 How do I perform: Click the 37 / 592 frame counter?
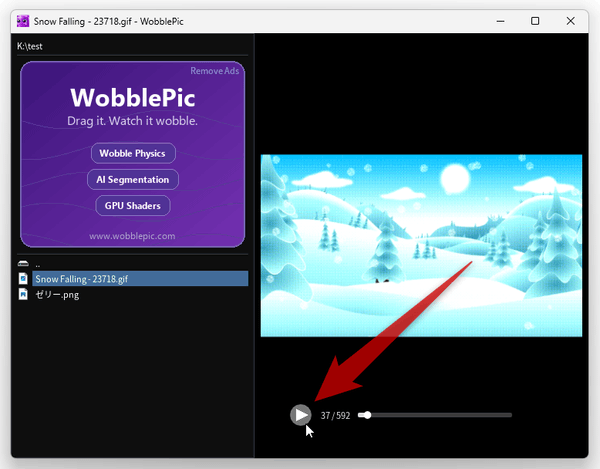pyautogui.click(x=335, y=415)
